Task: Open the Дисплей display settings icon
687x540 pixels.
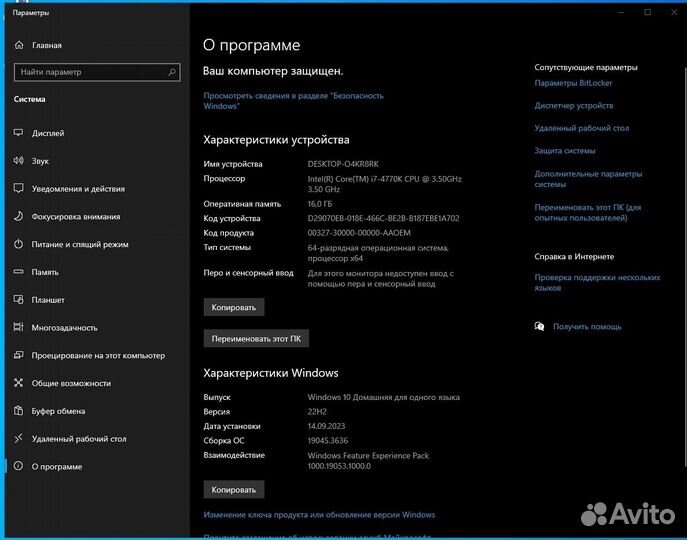Action: tap(18, 133)
